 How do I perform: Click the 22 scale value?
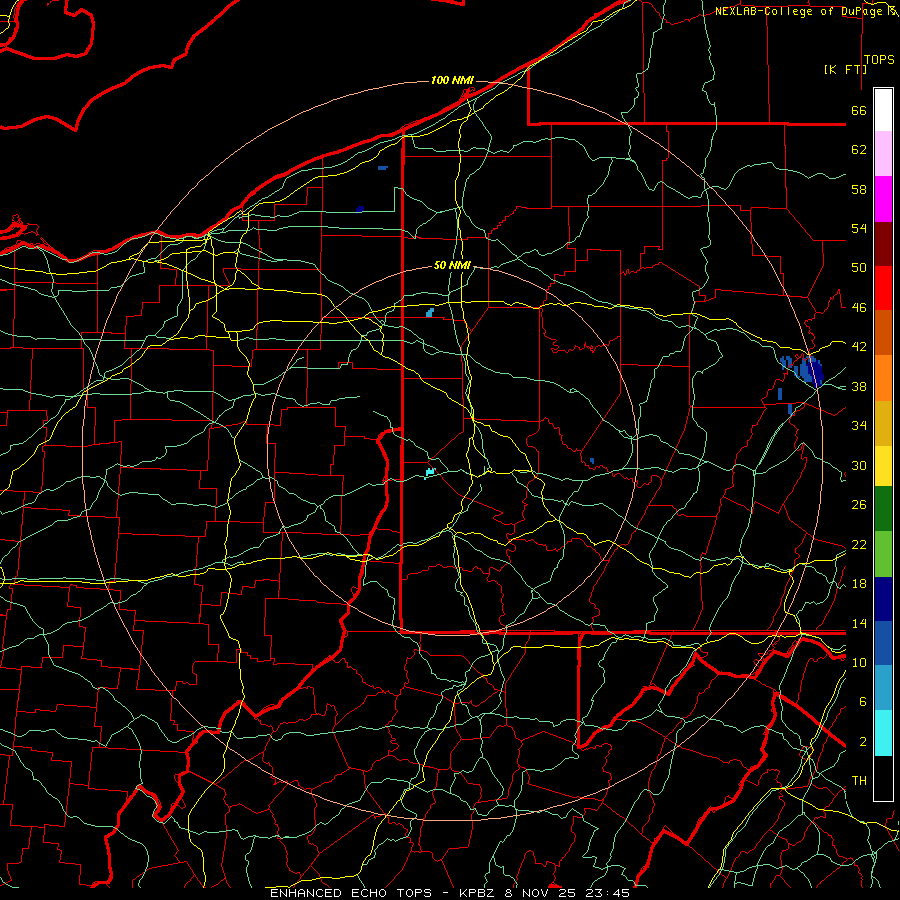859,545
